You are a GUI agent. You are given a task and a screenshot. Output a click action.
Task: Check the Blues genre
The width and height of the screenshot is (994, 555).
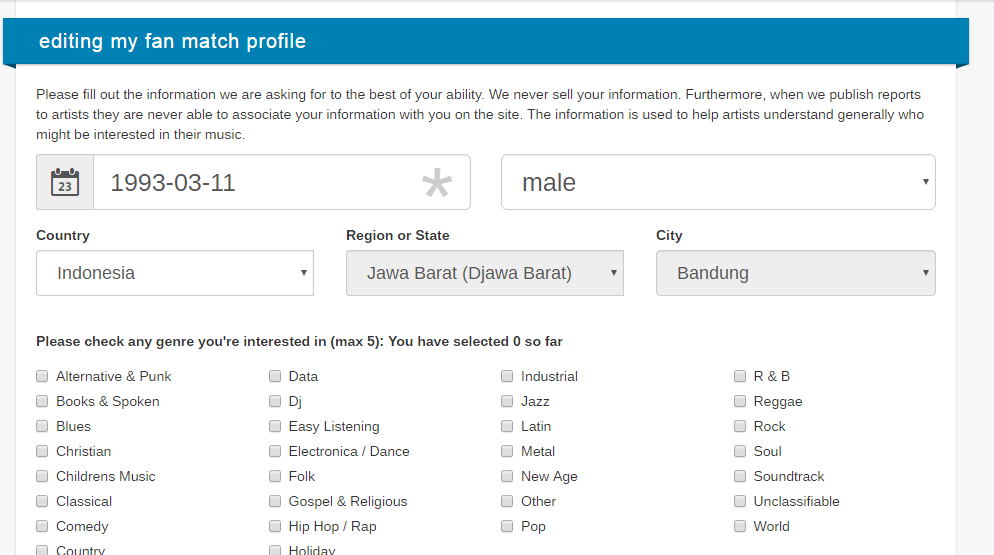tap(42, 426)
